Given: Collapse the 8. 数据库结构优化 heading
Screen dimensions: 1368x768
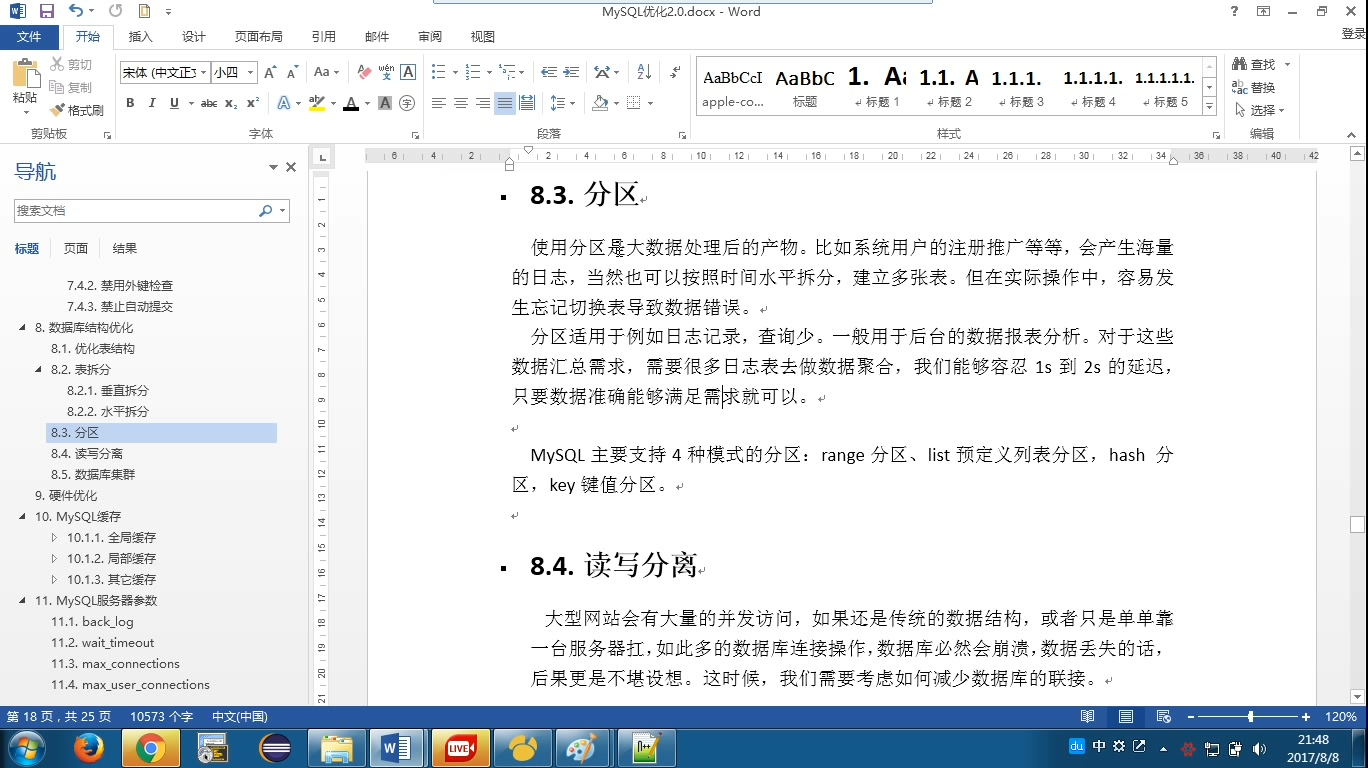Looking at the screenshot, I should 23,328.
